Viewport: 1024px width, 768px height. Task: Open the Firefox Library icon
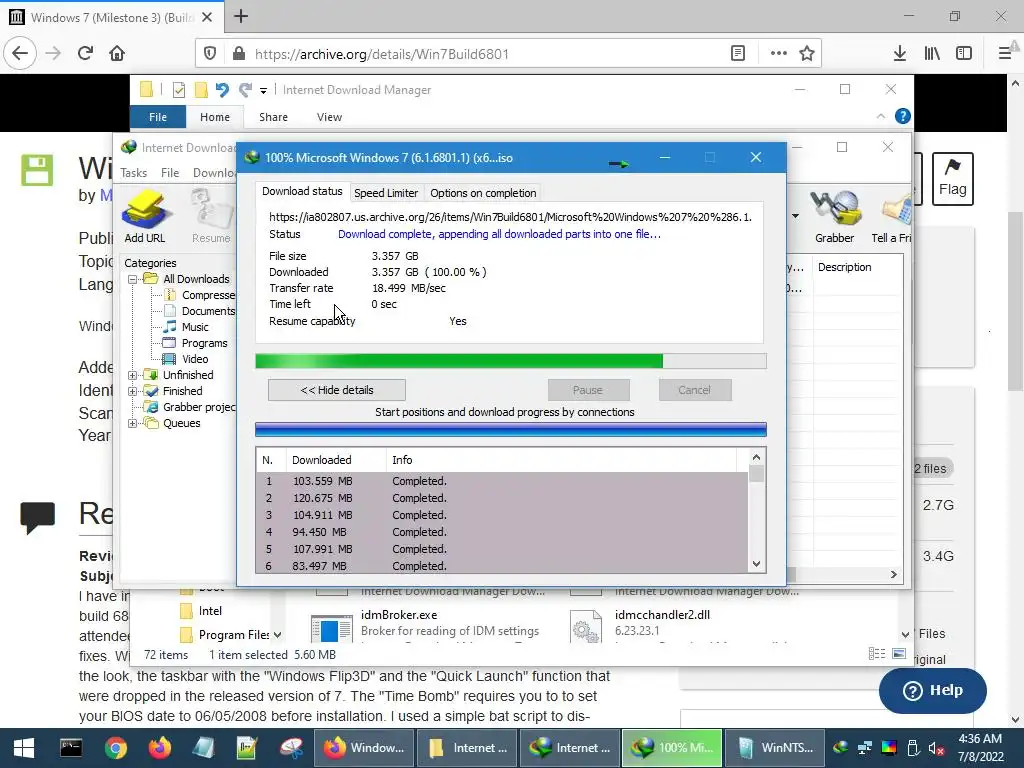pyautogui.click(x=932, y=54)
